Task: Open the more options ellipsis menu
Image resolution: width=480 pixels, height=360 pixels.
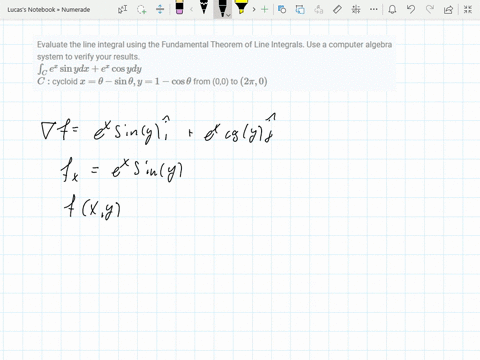Action: point(374,9)
